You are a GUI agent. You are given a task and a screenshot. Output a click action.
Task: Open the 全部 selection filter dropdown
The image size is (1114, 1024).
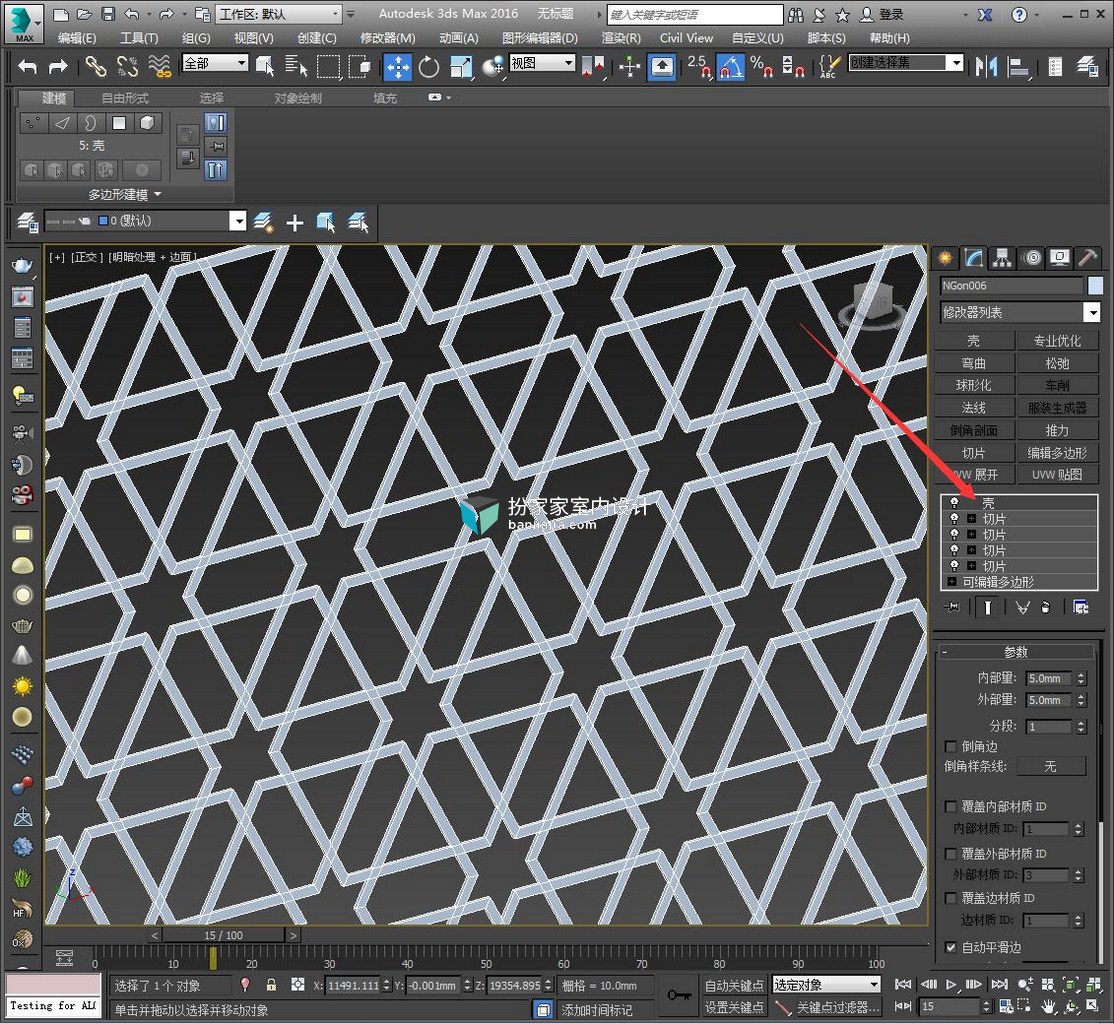coord(215,63)
